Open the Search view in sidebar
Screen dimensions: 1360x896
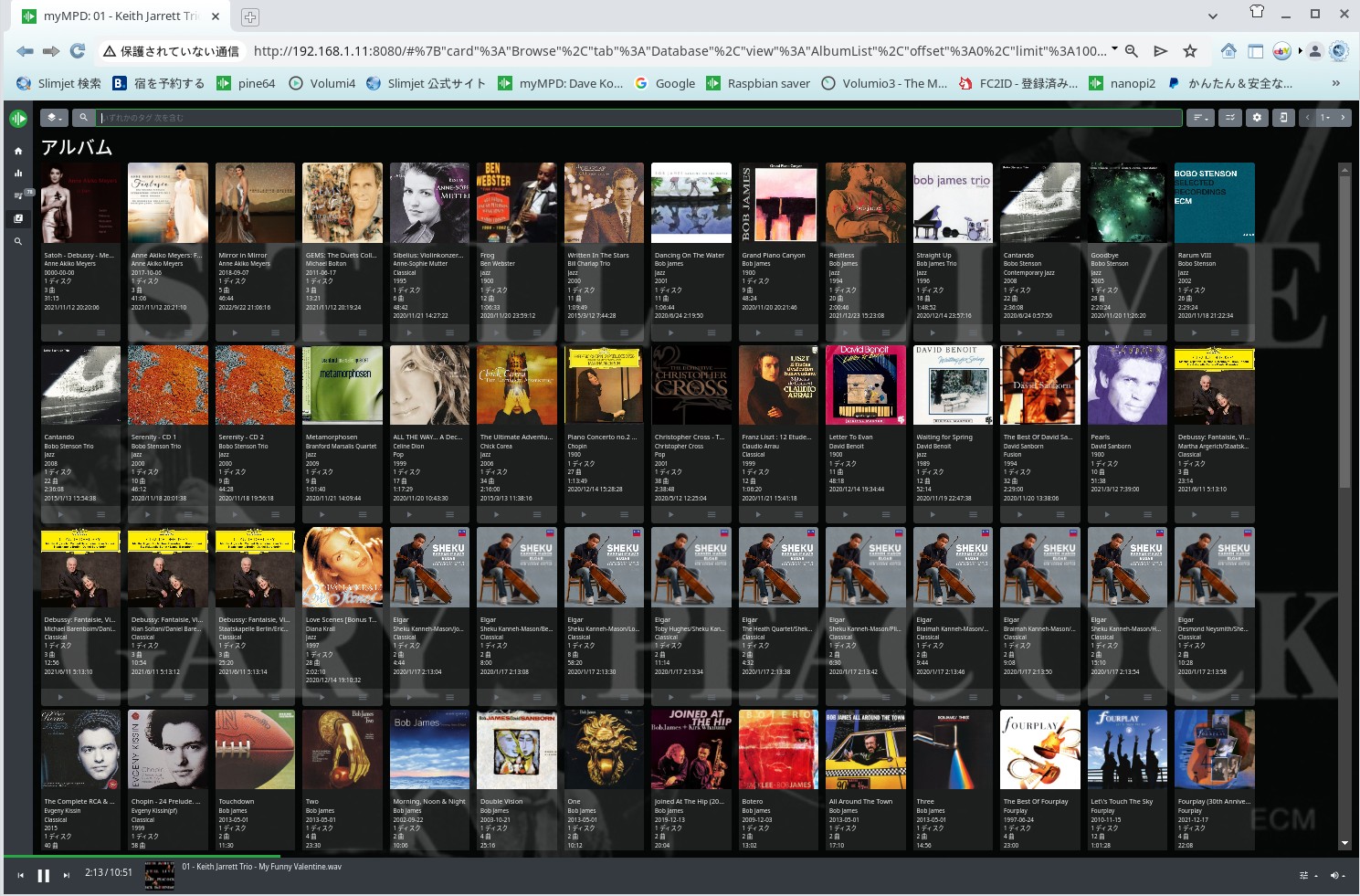coord(18,242)
